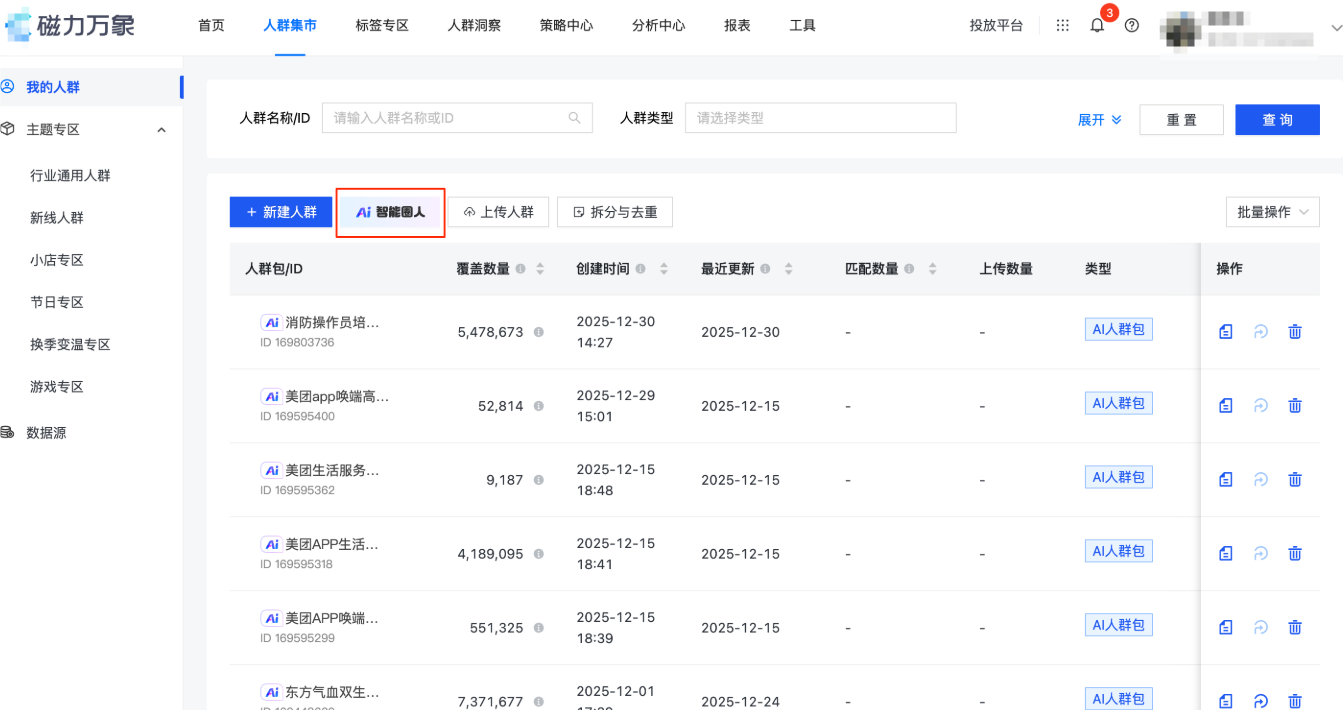View details icon for ID 169595400 row

pos(1226,406)
